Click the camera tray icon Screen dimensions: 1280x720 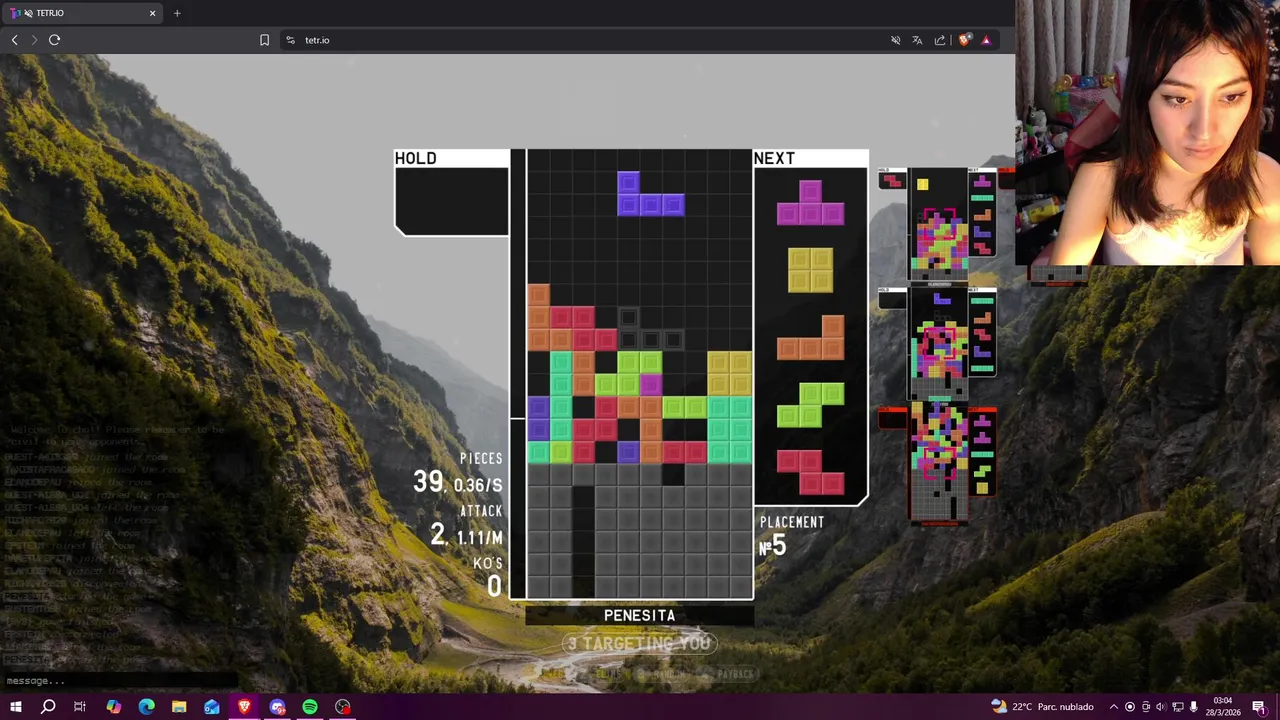pyautogui.click(x=1146, y=707)
